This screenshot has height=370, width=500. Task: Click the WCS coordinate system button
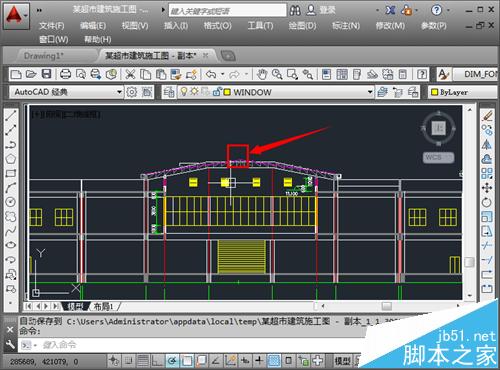point(438,157)
